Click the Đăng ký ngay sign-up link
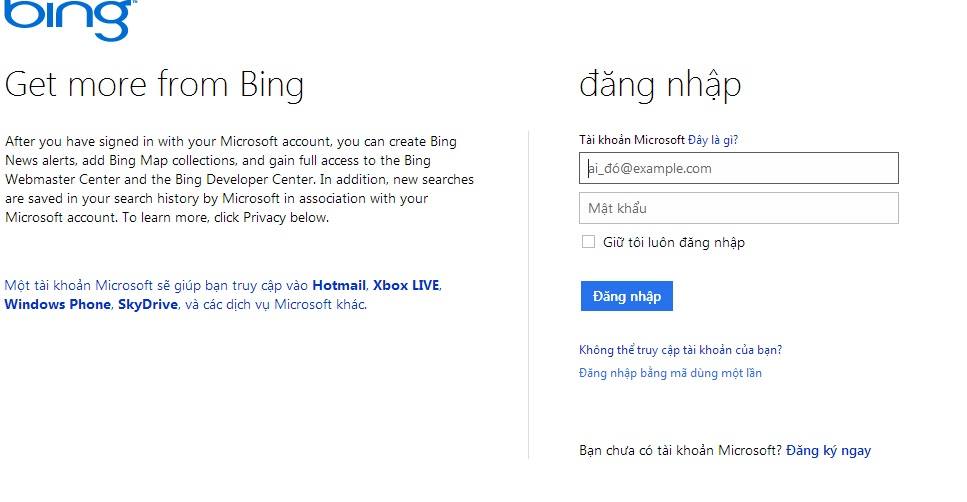The width and height of the screenshot is (967, 502). (x=828, y=451)
